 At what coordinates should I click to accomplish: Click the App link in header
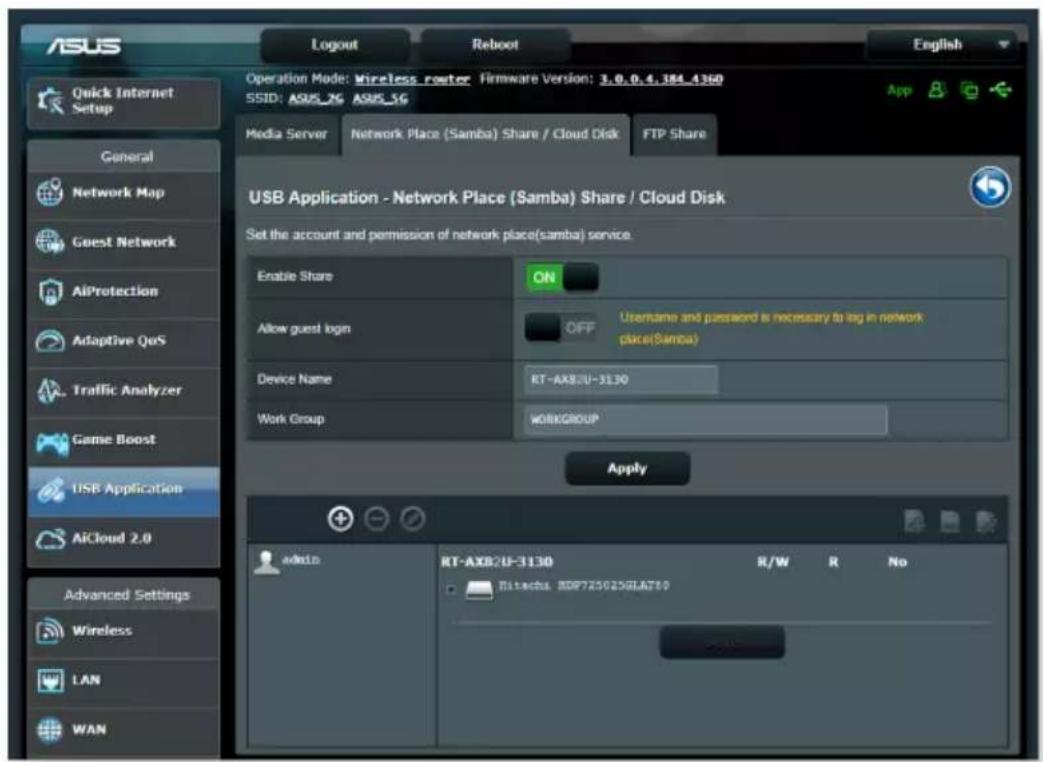tap(899, 90)
